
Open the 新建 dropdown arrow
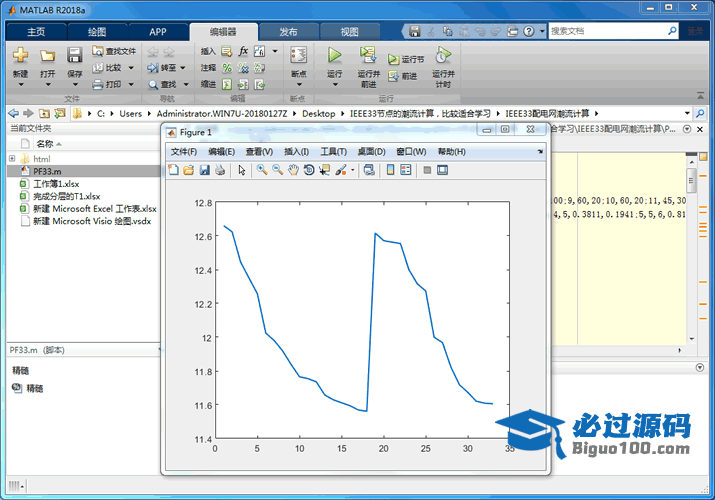[21, 84]
